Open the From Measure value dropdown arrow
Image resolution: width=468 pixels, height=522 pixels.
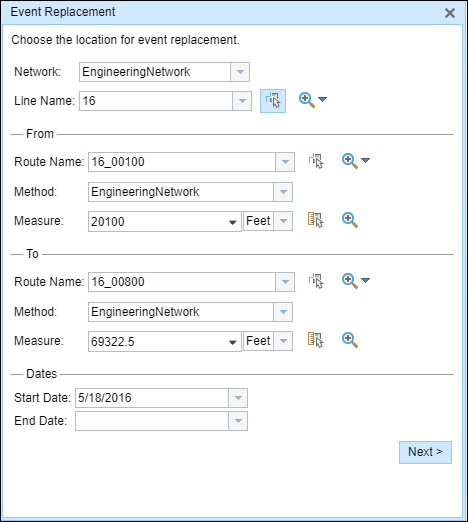point(233,222)
